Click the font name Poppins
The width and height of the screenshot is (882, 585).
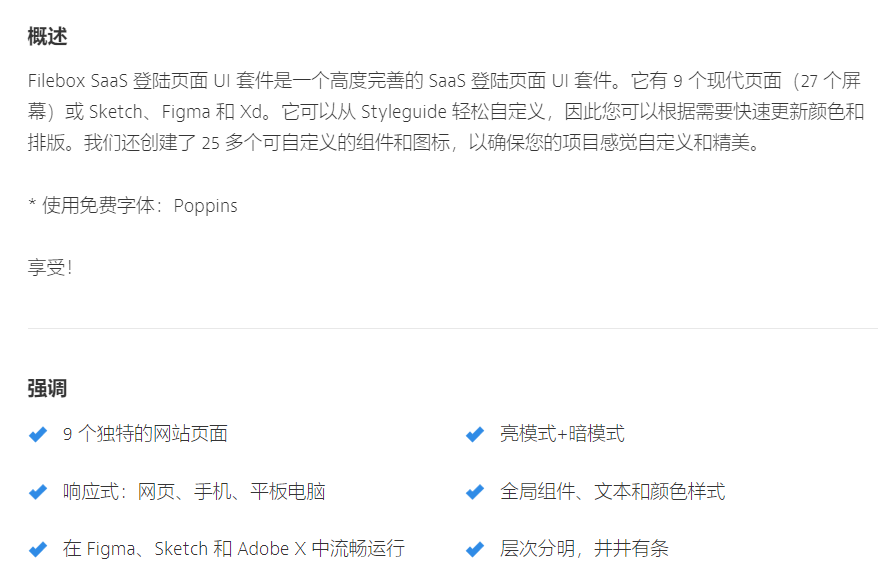click(205, 206)
